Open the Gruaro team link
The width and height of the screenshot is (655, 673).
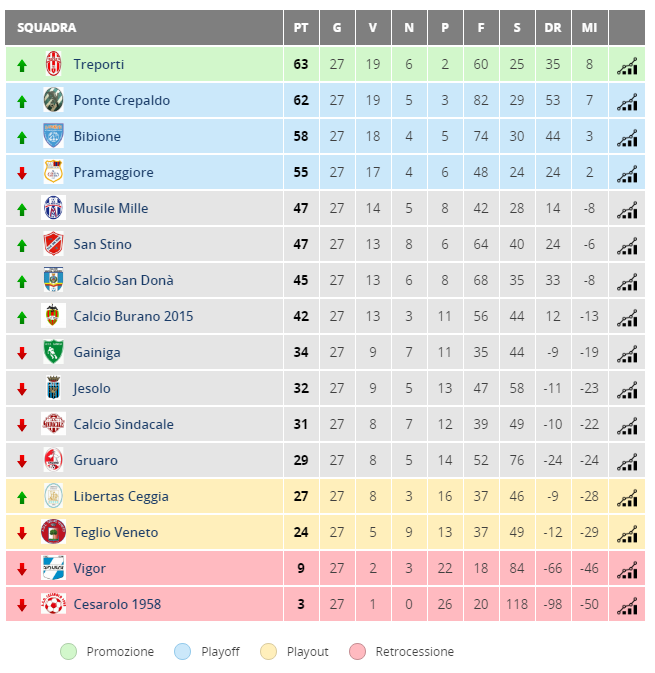95,460
